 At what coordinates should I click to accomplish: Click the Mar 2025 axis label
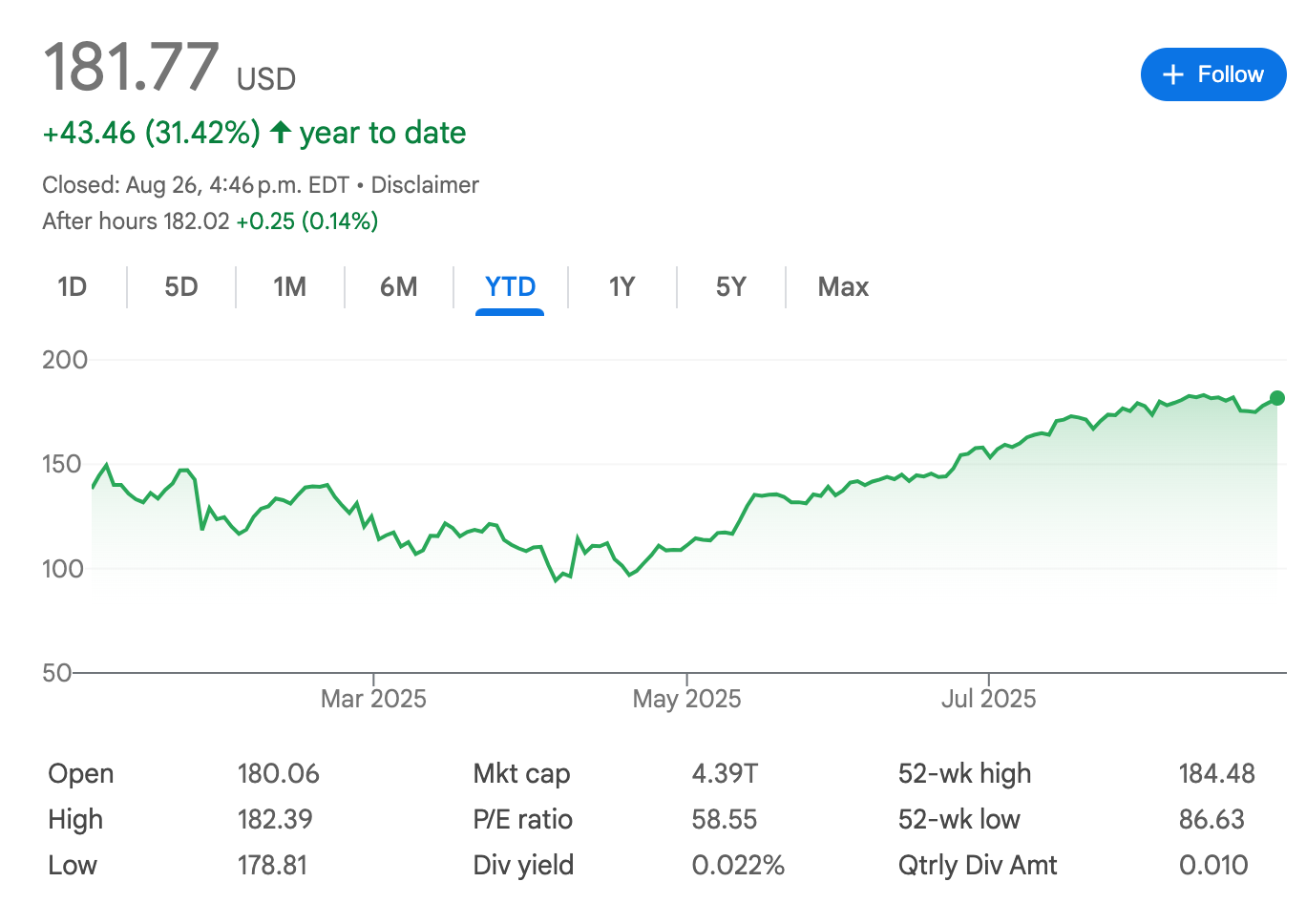point(373,699)
